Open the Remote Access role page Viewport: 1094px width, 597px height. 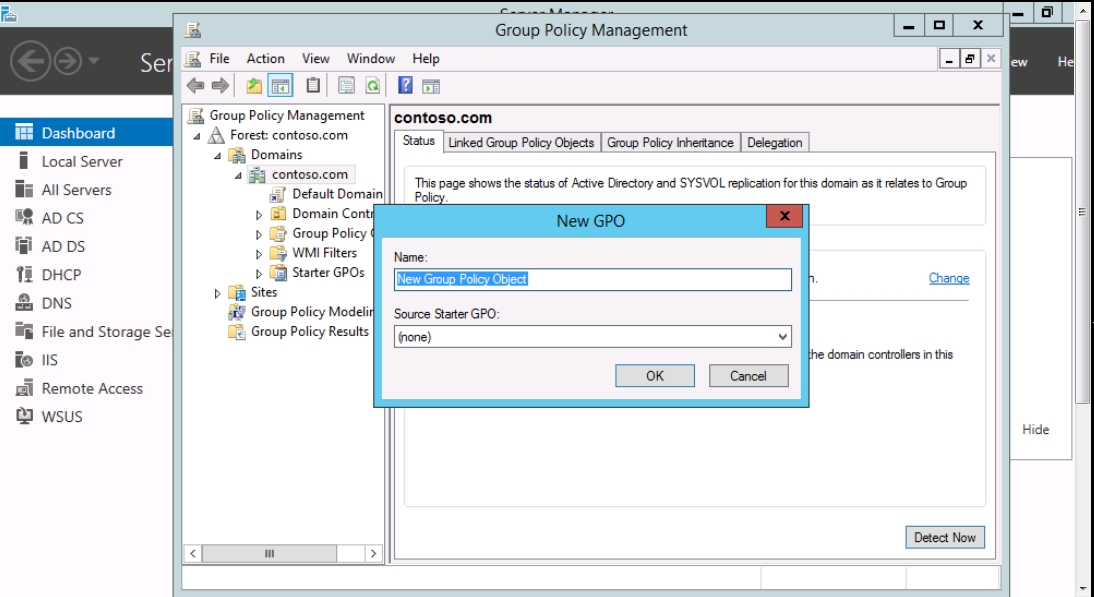[92, 388]
